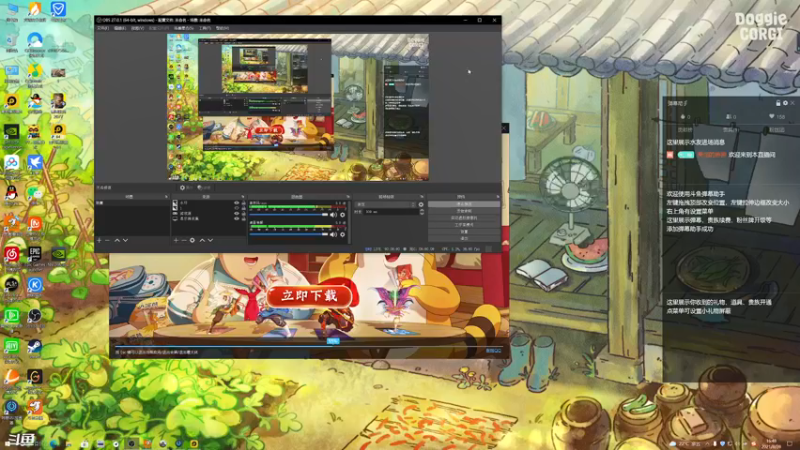This screenshot has height=450, width=800.
Task: Toggle the lock on the 显示器采集 source
Action: point(243,218)
